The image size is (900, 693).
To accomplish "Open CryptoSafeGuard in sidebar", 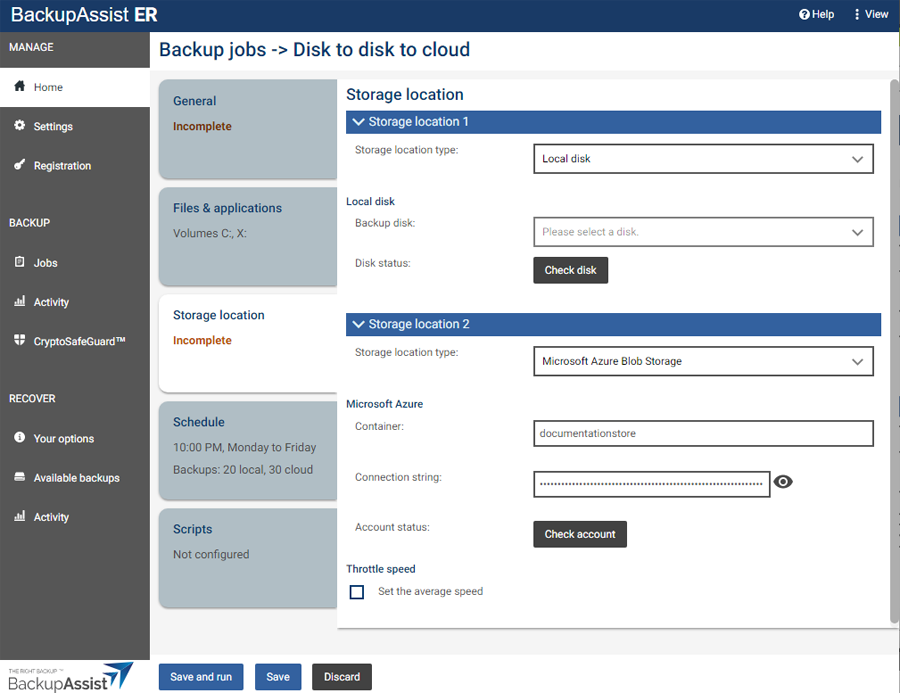I will 75,341.
